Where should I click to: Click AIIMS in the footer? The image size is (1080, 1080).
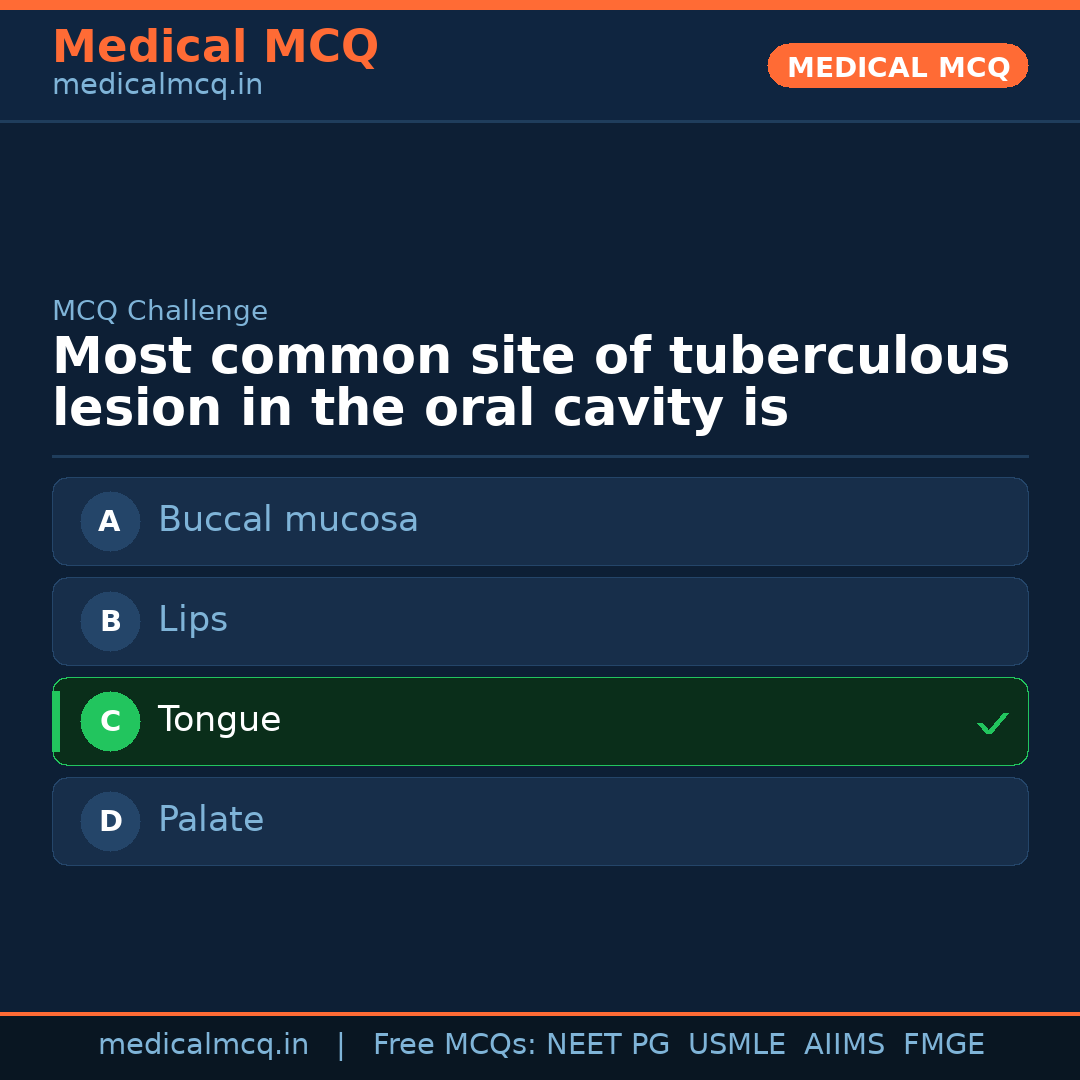point(844,1045)
